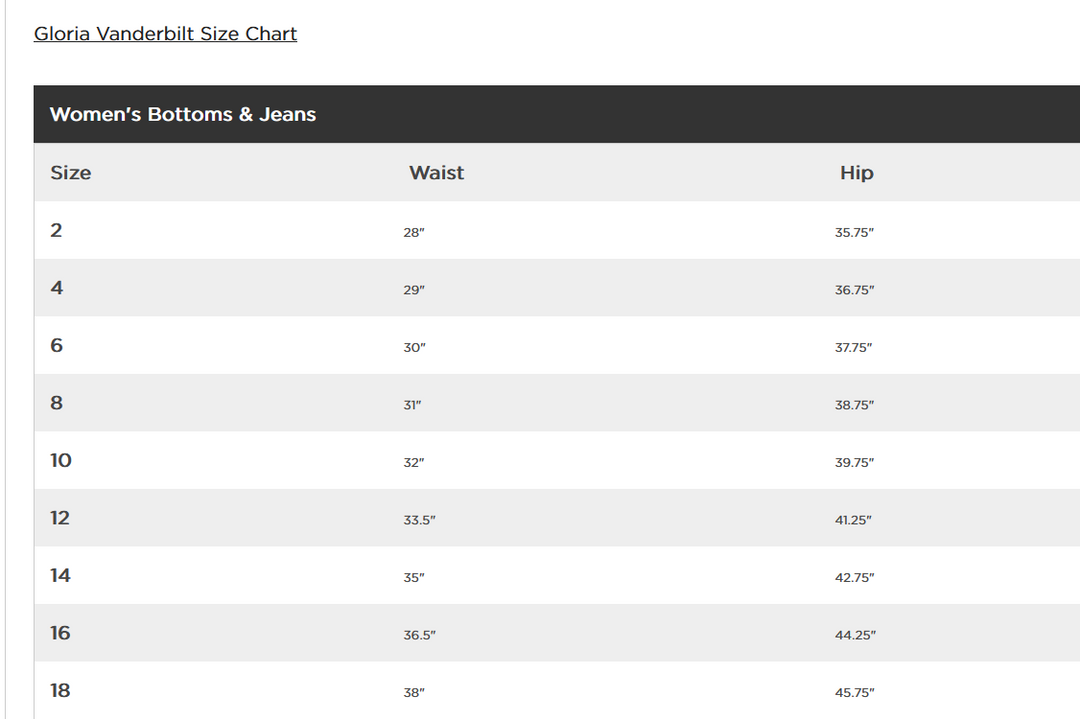Image resolution: width=1080 pixels, height=719 pixels.
Task: Click the 36.5" waist measurement
Action: click(419, 635)
